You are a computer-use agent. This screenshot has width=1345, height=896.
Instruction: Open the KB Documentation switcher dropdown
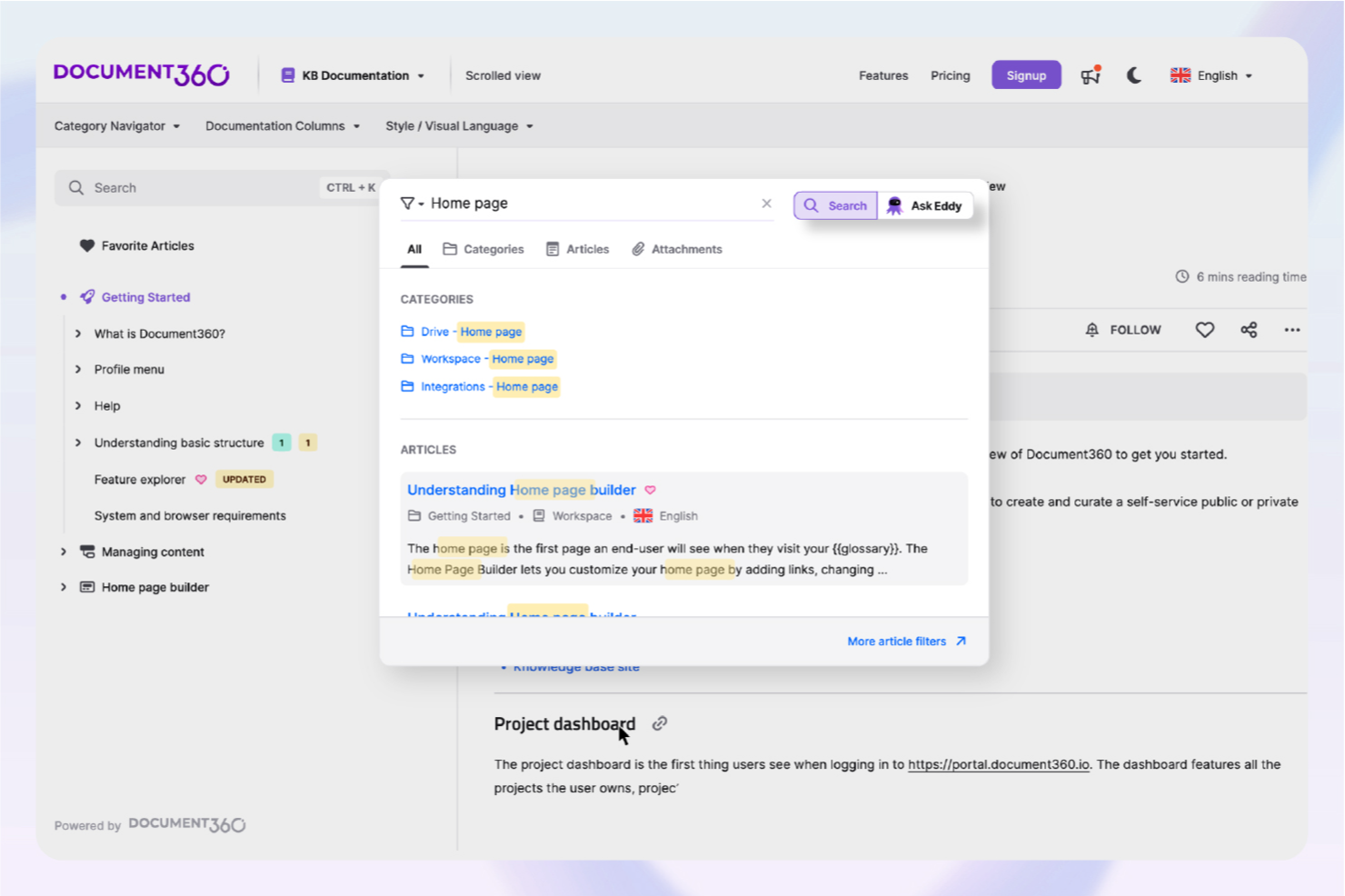point(353,75)
